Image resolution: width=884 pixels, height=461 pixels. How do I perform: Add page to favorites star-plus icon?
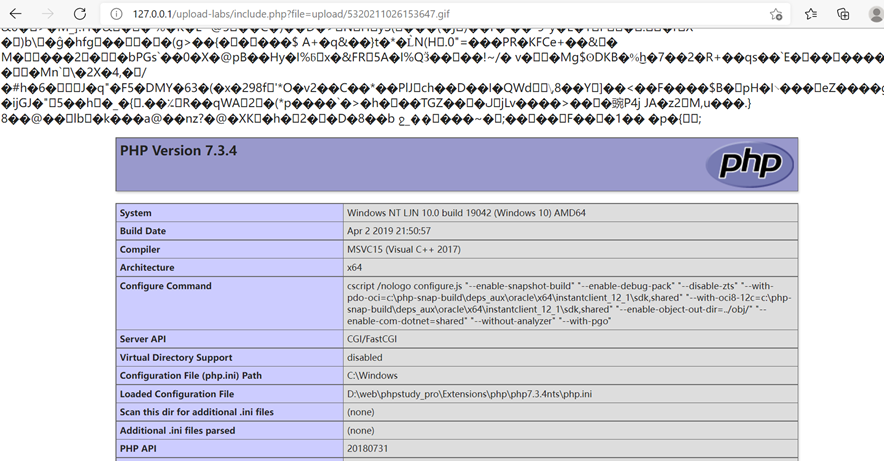pyautogui.click(x=776, y=14)
